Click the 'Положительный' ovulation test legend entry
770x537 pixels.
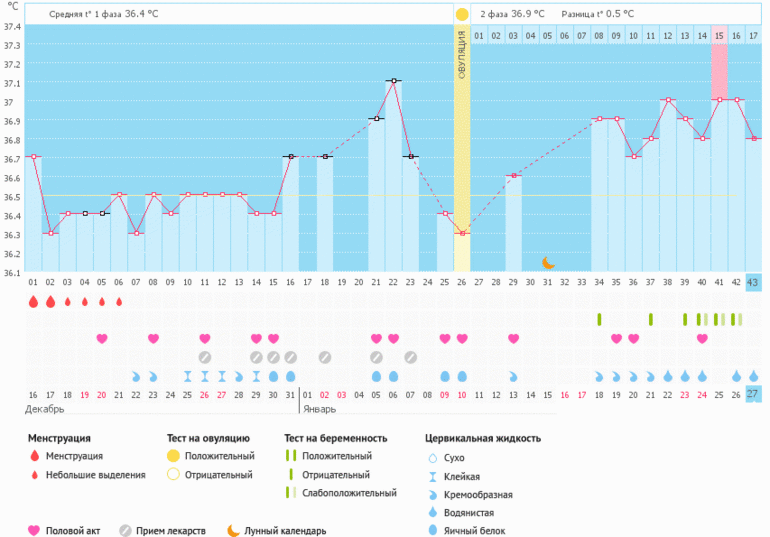pyautogui.click(x=209, y=456)
